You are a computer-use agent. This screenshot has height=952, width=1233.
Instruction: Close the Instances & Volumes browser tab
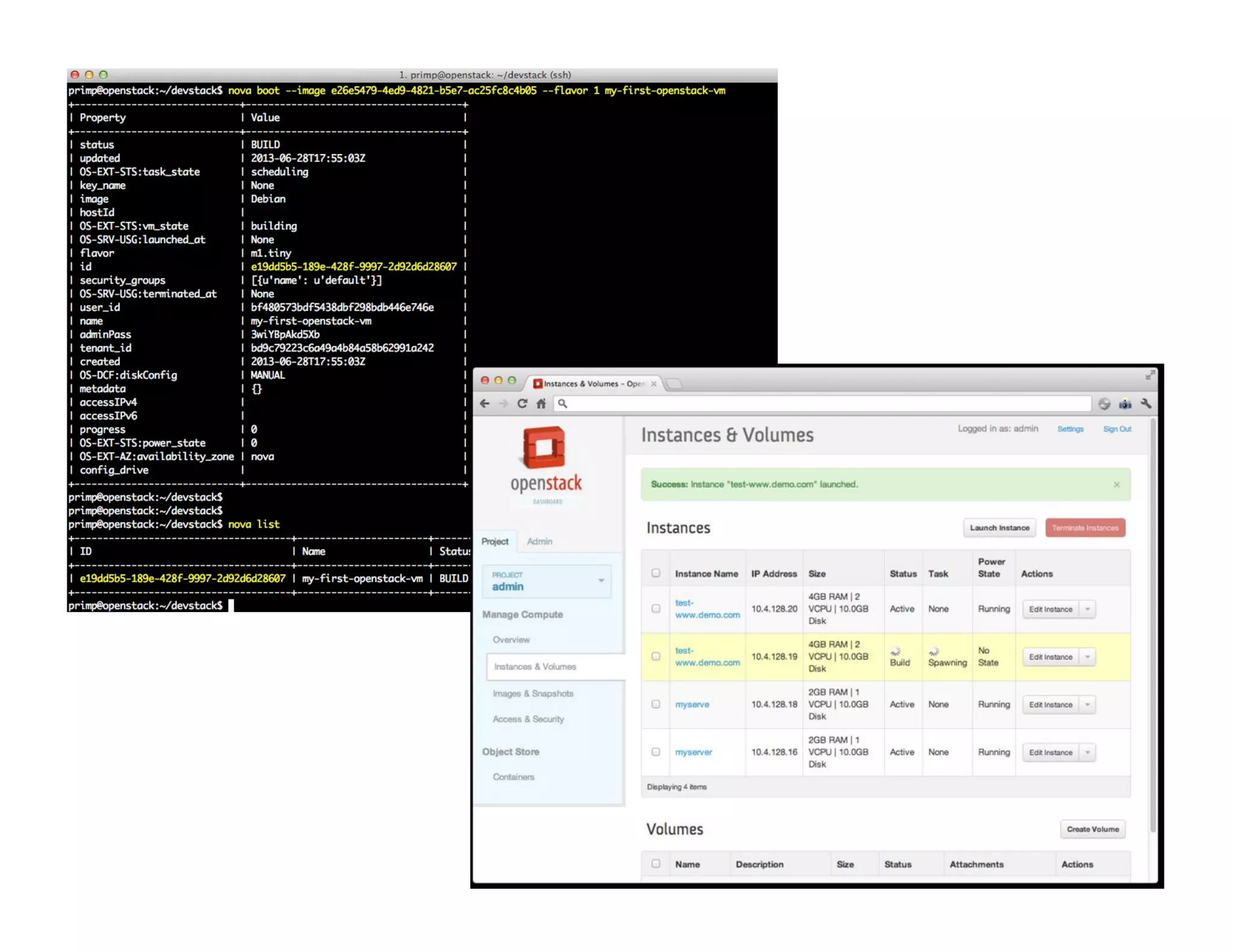tap(654, 383)
